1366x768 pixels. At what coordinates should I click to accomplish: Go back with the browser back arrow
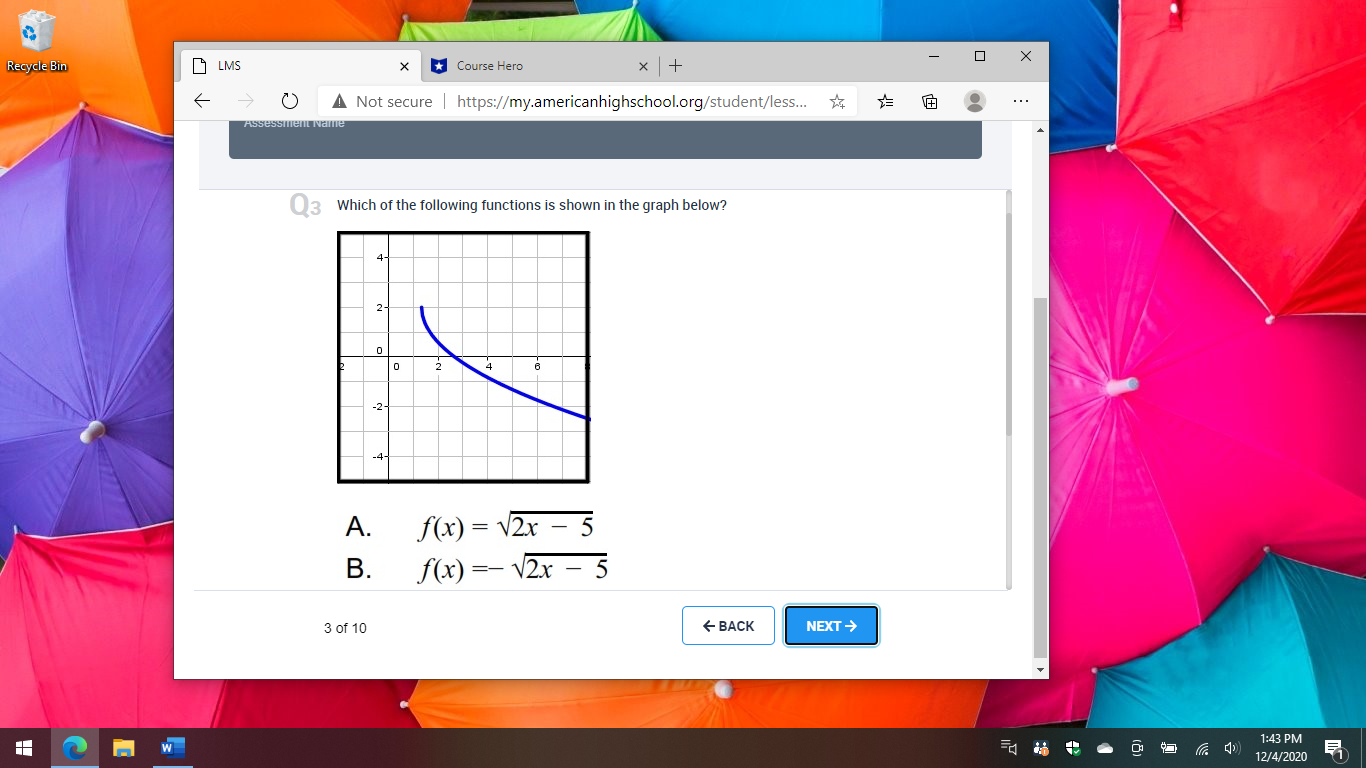coord(202,101)
